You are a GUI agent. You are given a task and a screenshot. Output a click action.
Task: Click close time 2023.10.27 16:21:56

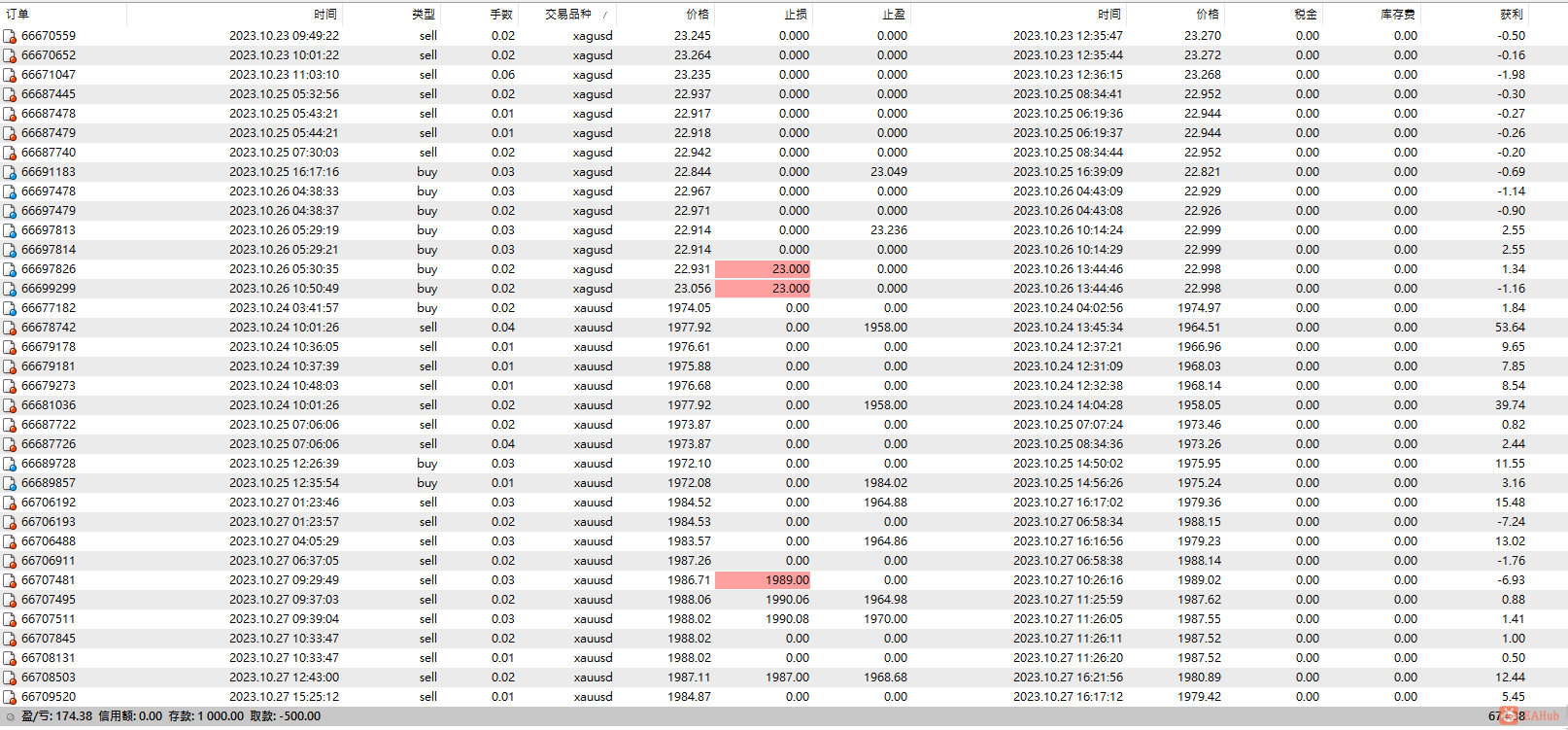click(x=1068, y=678)
